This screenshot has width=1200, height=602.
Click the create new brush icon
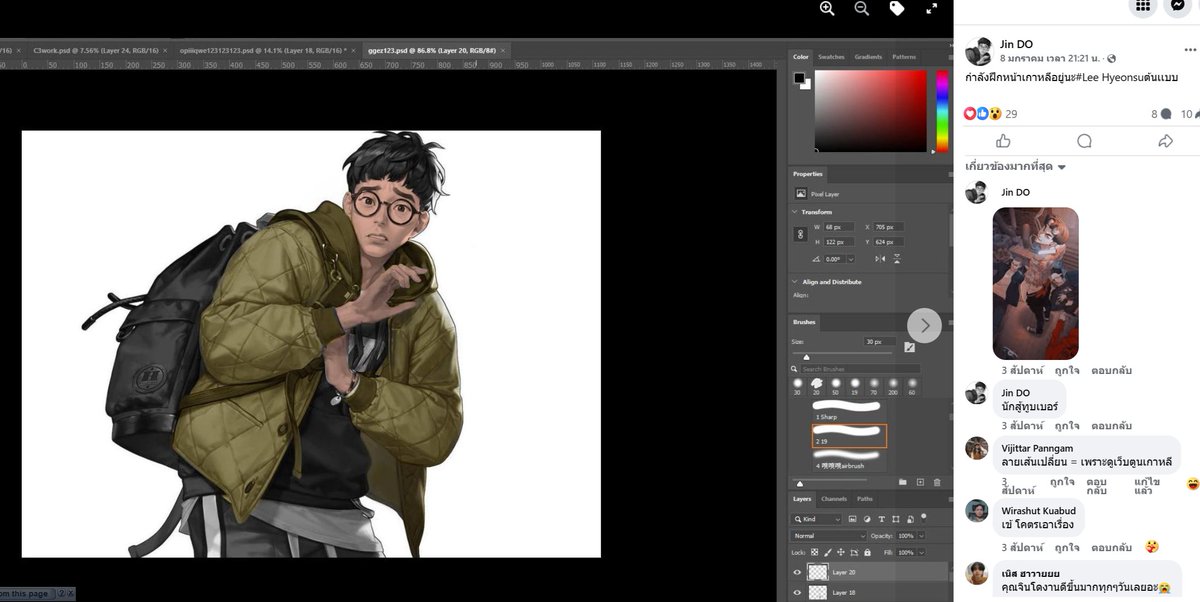(x=920, y=482)
